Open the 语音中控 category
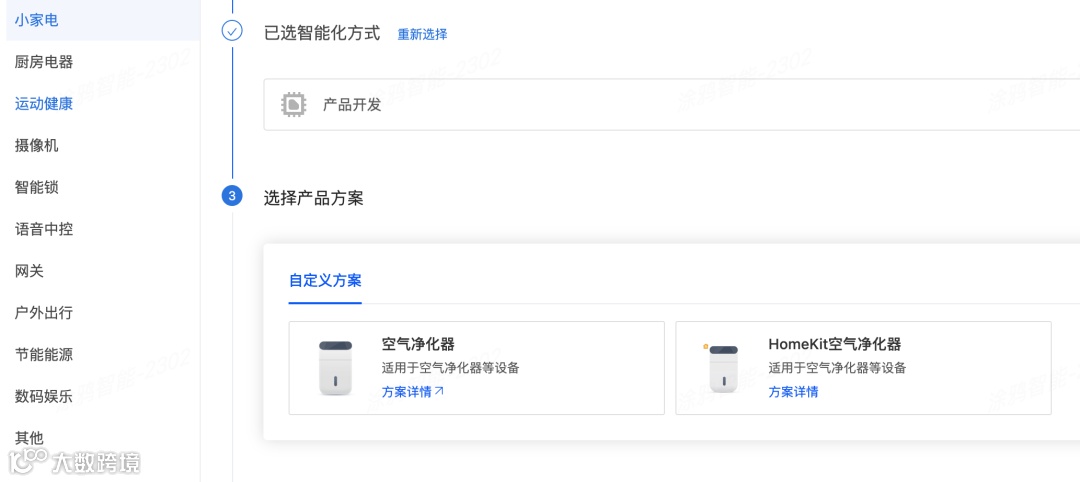The width and height of the screenshot is (1080, 482). (44, 229)
